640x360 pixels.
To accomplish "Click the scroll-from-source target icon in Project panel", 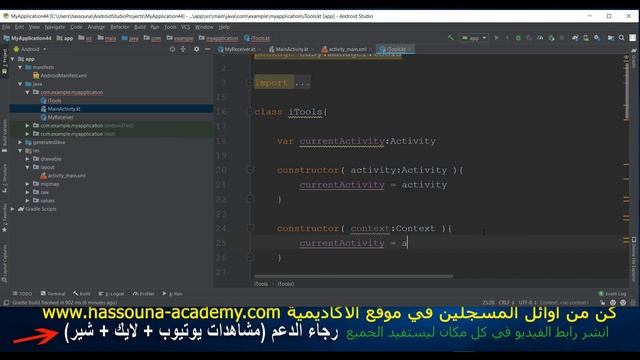I will tap(172, 49).
